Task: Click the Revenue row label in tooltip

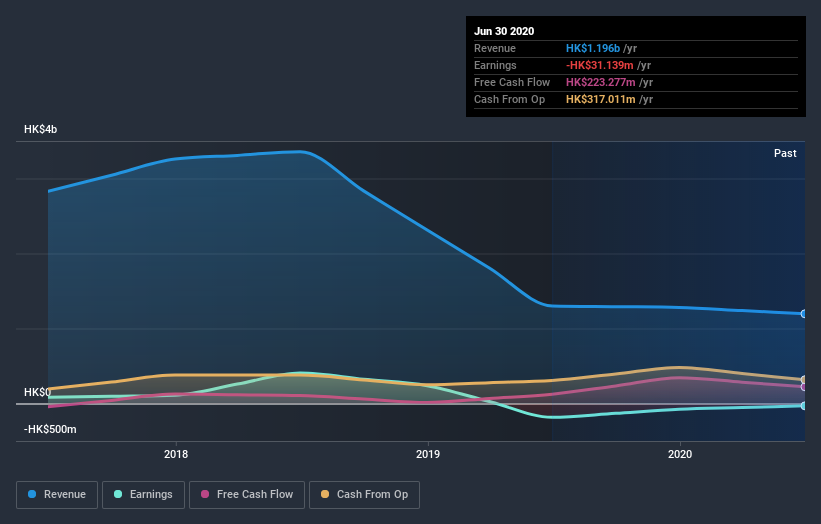Action: click(495, 48)
